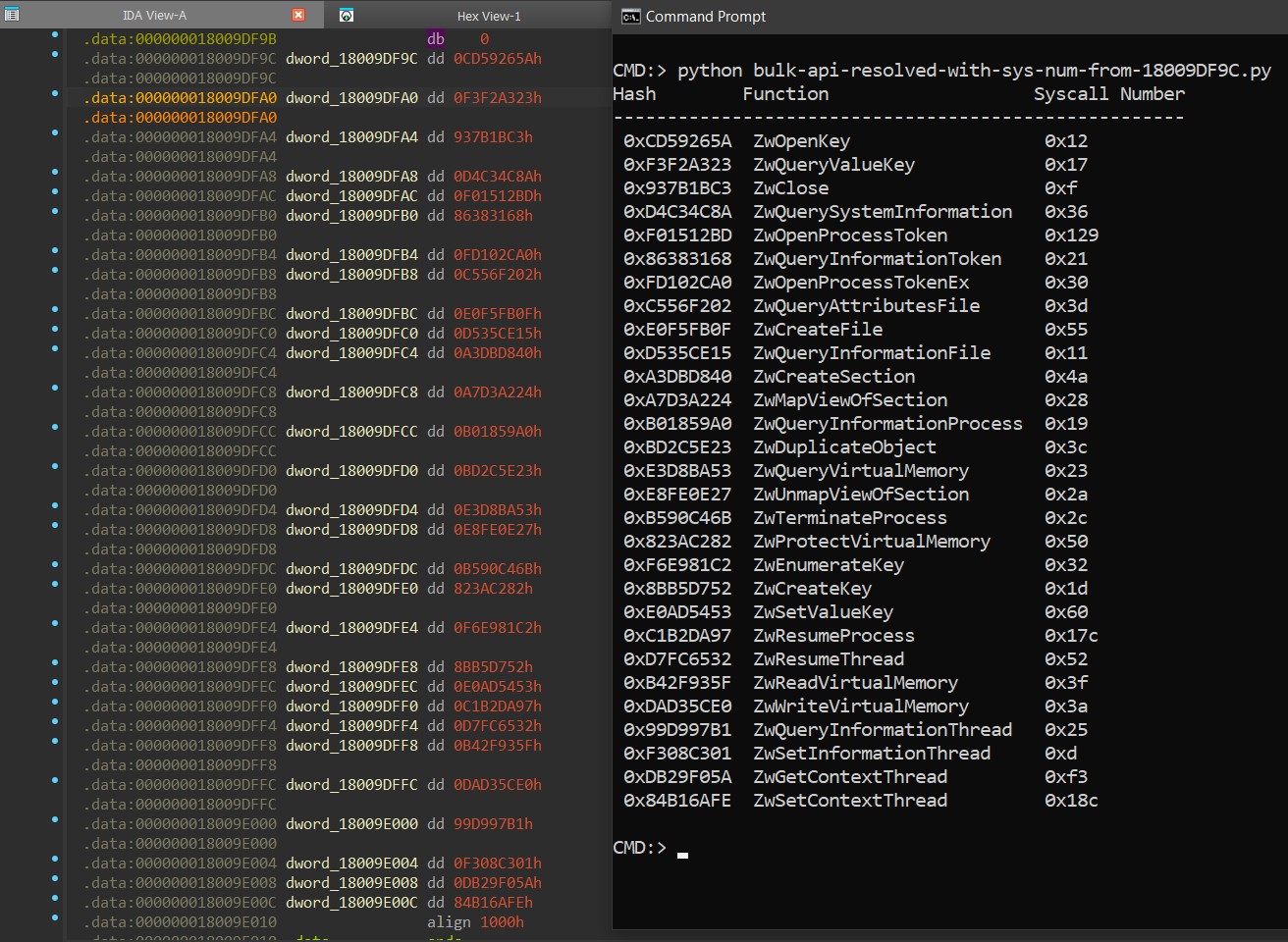Select value 0F308C301h in IDA view
The image size is (1288, 942).
pos(498,863)
